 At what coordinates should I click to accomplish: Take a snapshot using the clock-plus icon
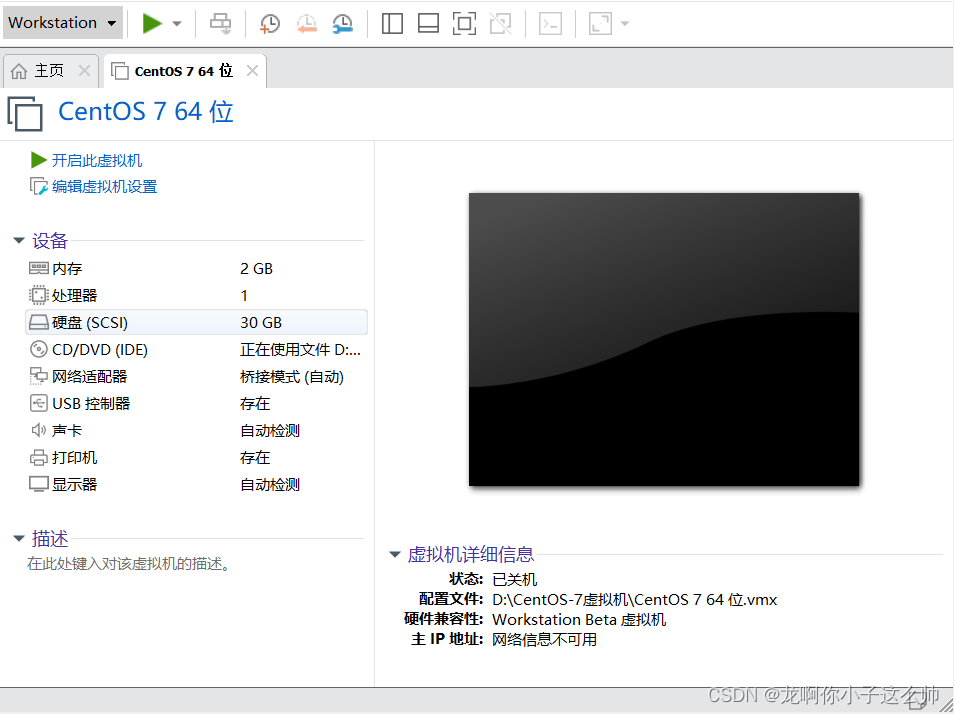(x=270, y=24)
